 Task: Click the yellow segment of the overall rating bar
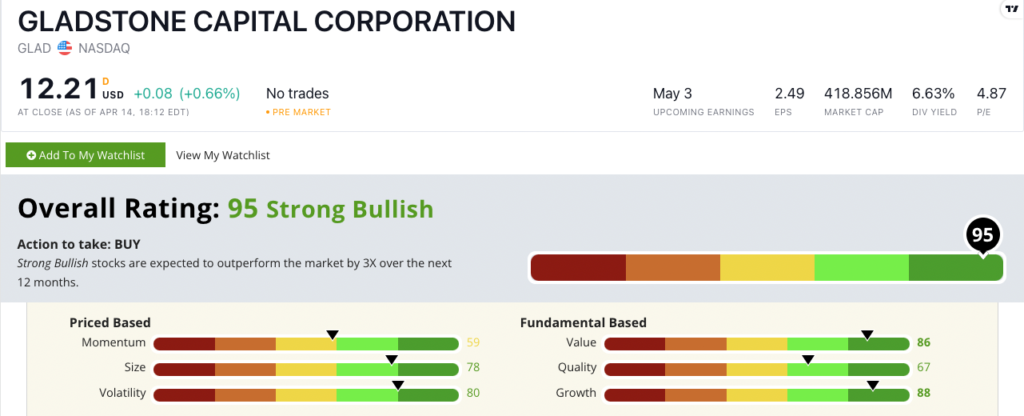pos(767,268)
